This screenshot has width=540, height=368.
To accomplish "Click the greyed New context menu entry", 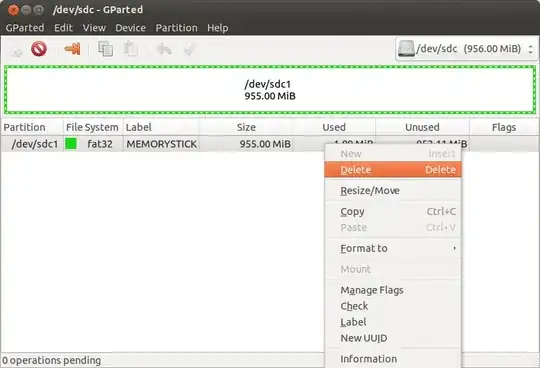I will [x=393, y=154].
